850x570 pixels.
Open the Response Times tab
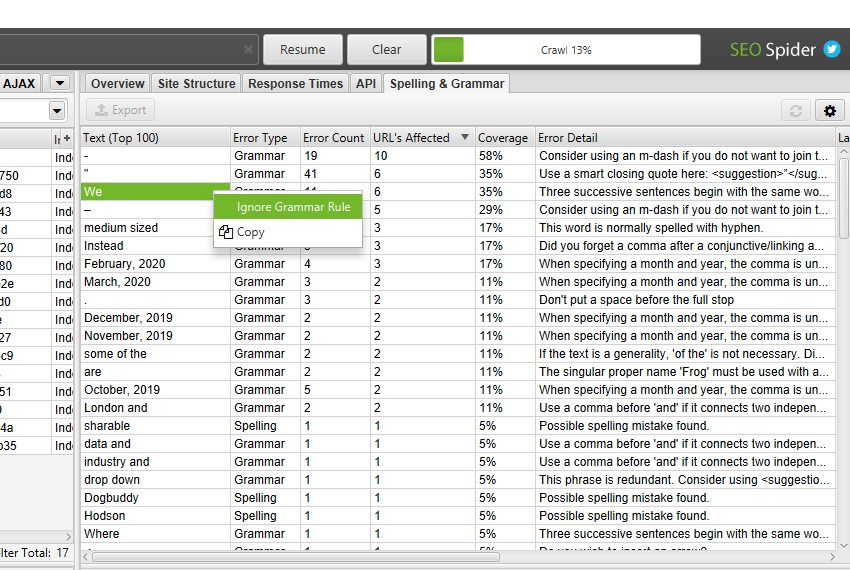coord(295,84)
